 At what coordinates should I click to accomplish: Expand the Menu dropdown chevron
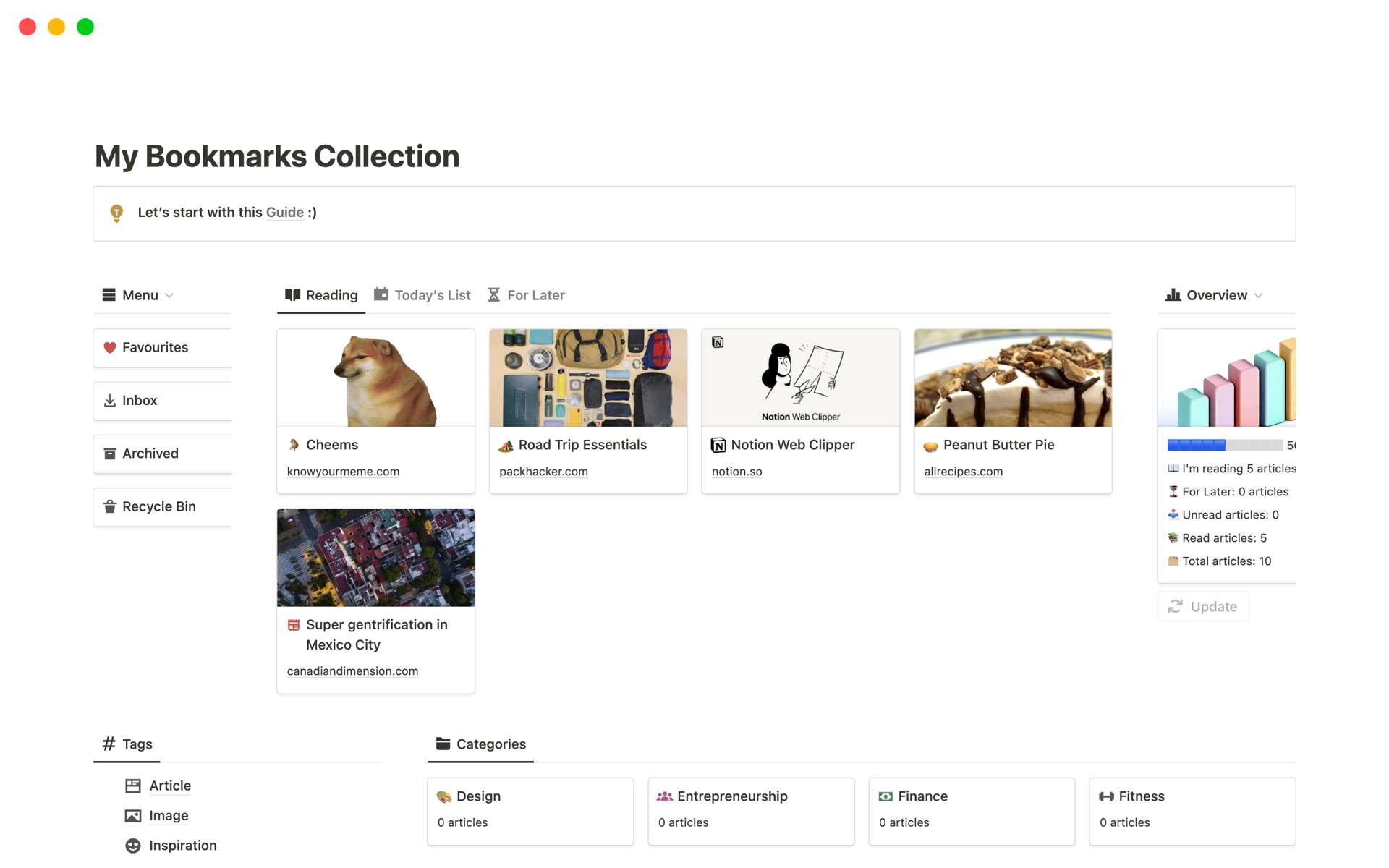[170, 296]
